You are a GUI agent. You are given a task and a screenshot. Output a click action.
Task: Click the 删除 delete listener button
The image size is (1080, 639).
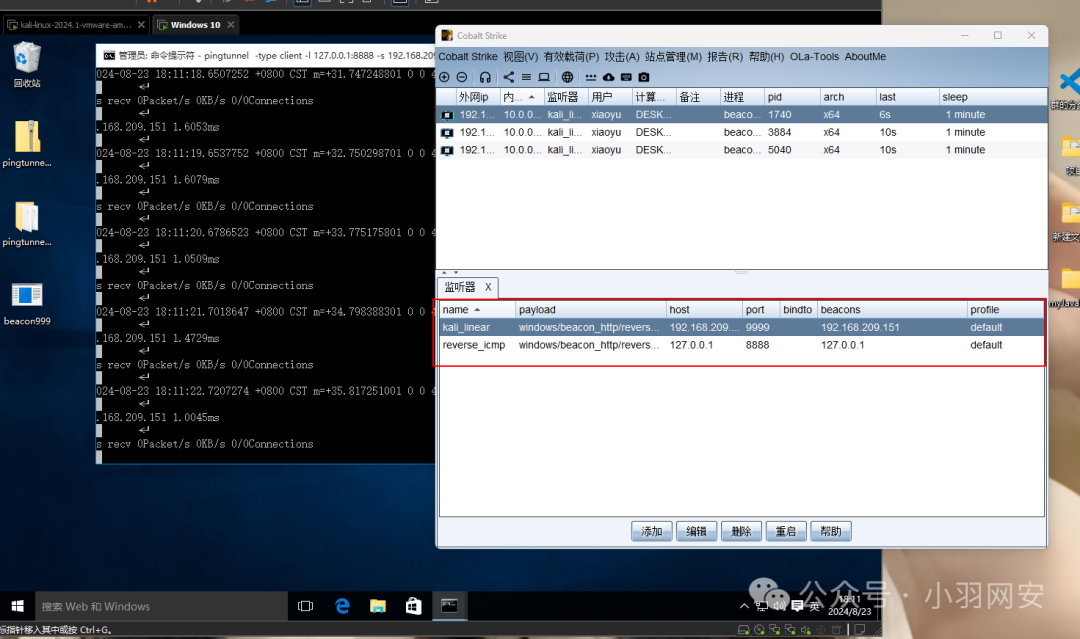click(x=741, y=532)
